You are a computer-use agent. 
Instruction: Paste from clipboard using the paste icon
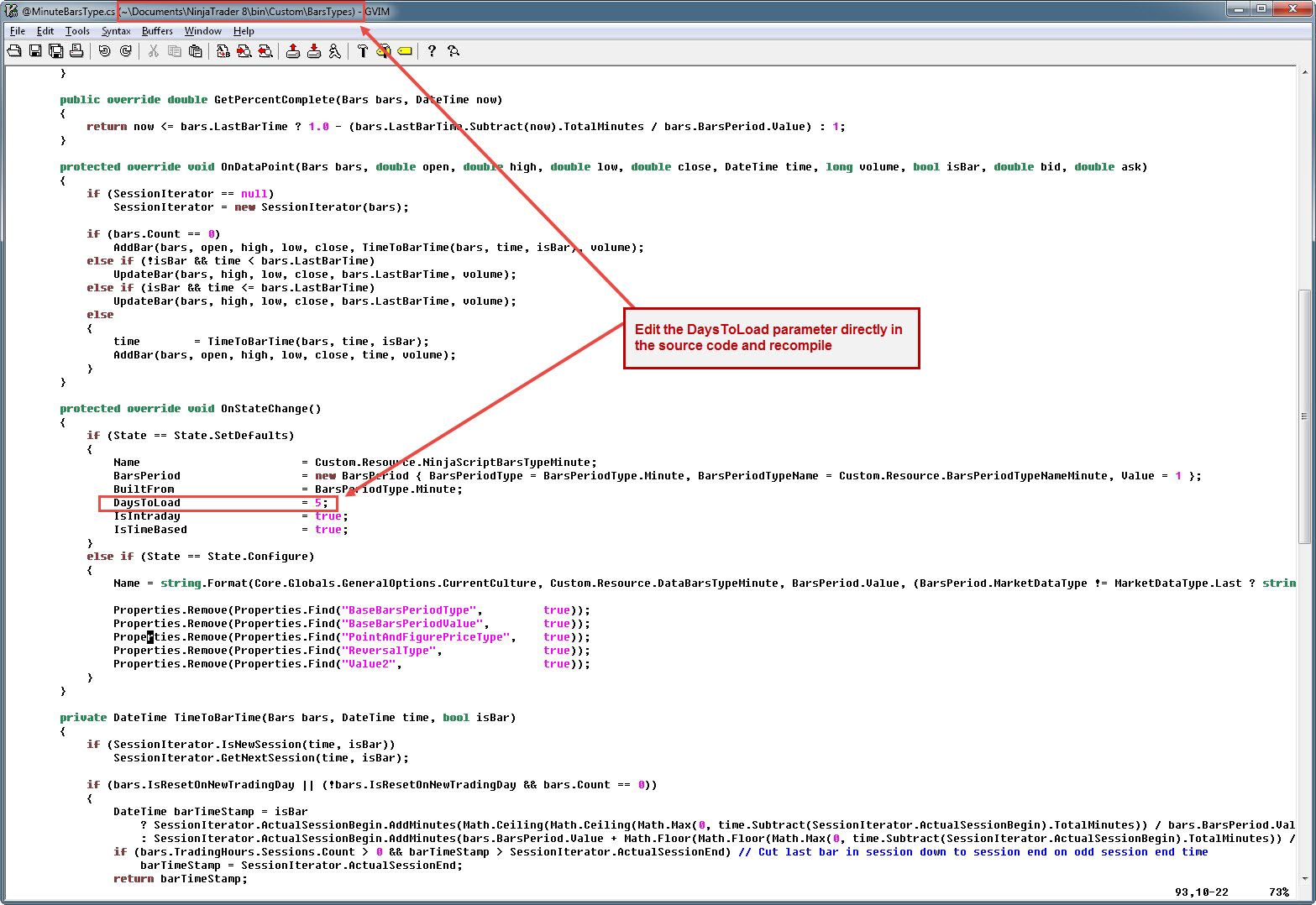pyautogui.click(x=195, y=51)
